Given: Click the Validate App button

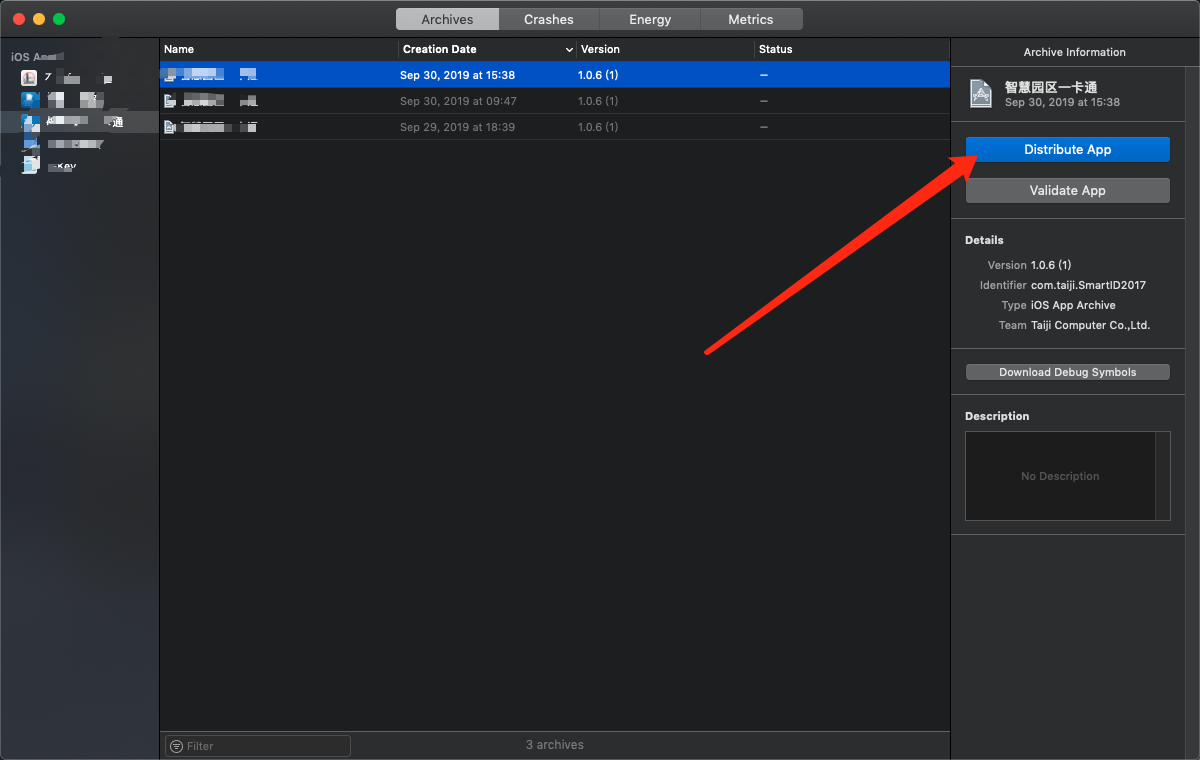Looking at the screenshot, I should [1067, 190].
